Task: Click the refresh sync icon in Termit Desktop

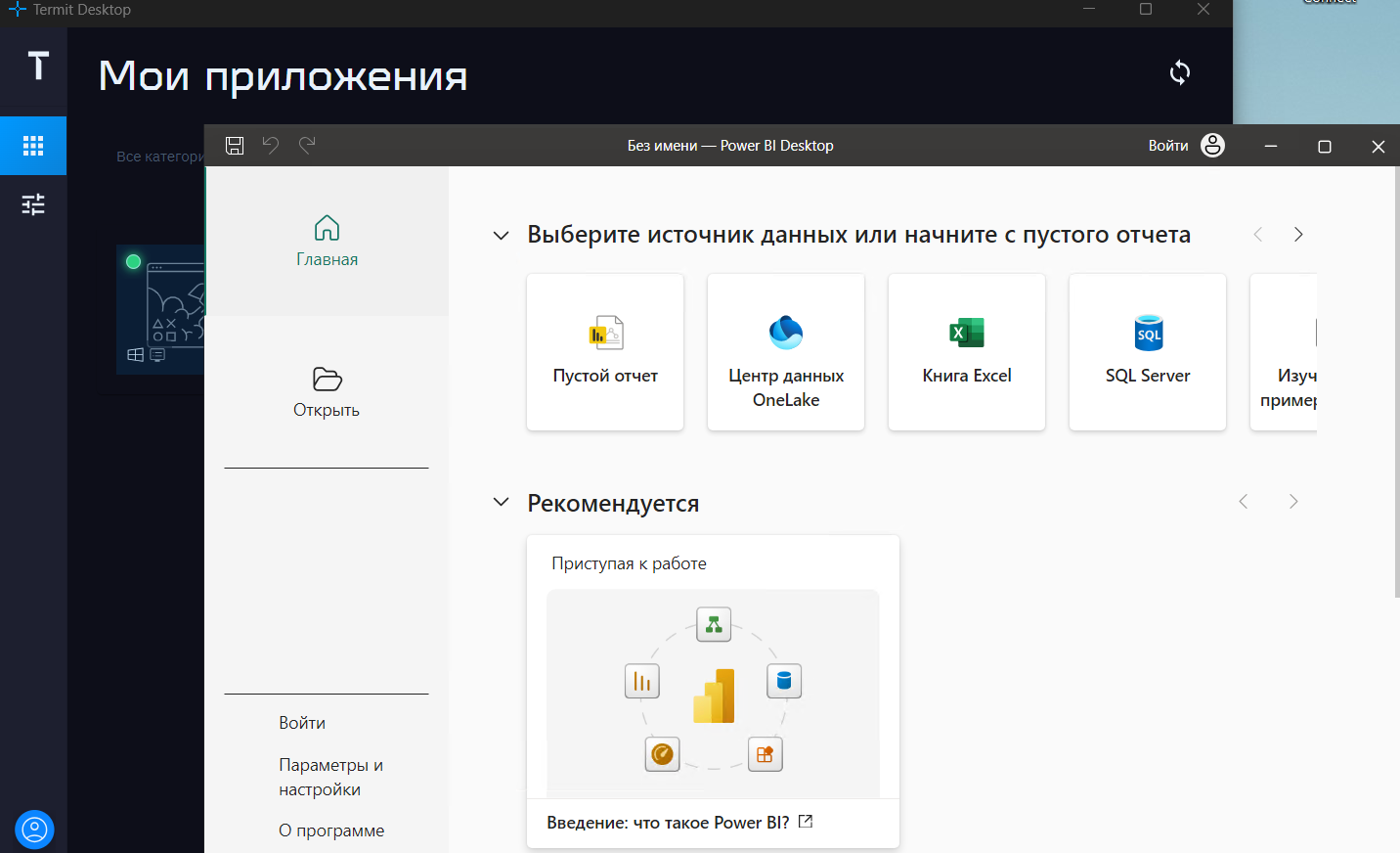Action: click(x=1180, y=72)
